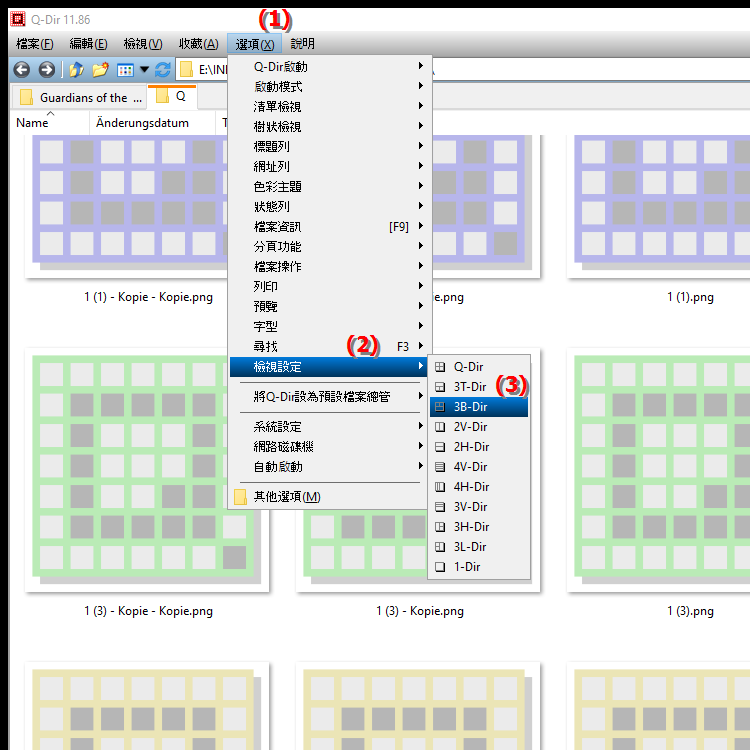
Task: Expand the 啟動模式 submenu
Action: pos(329,87)
